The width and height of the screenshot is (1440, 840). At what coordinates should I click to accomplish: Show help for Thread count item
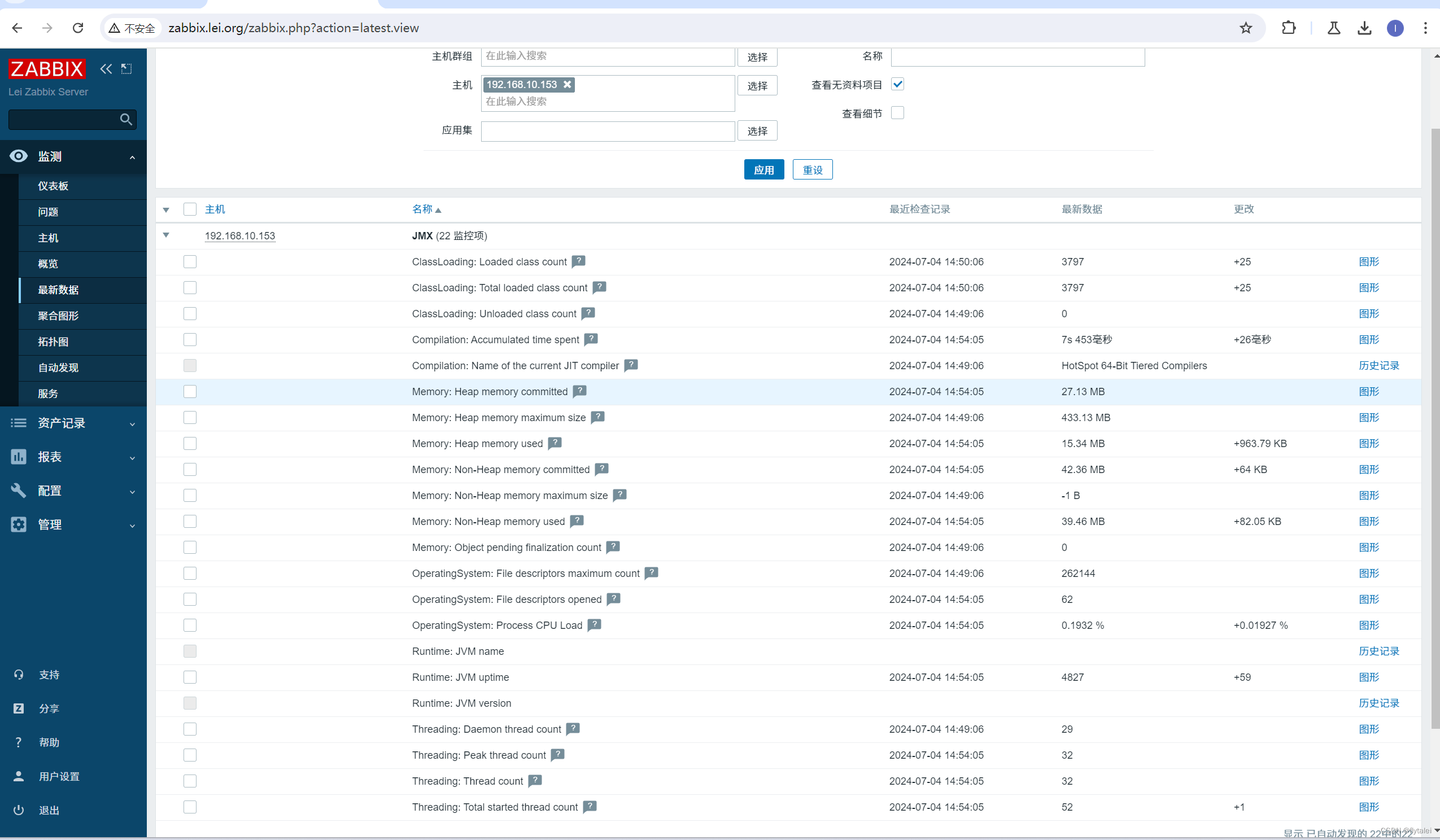[x=535, y=781]
